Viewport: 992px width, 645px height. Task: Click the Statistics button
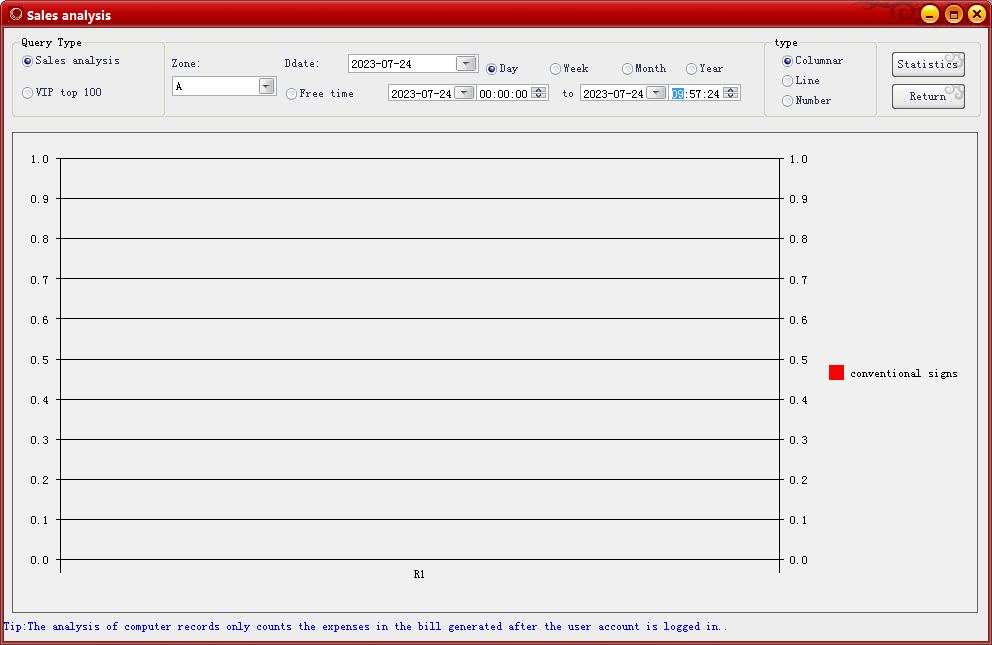tap(928, 64)
